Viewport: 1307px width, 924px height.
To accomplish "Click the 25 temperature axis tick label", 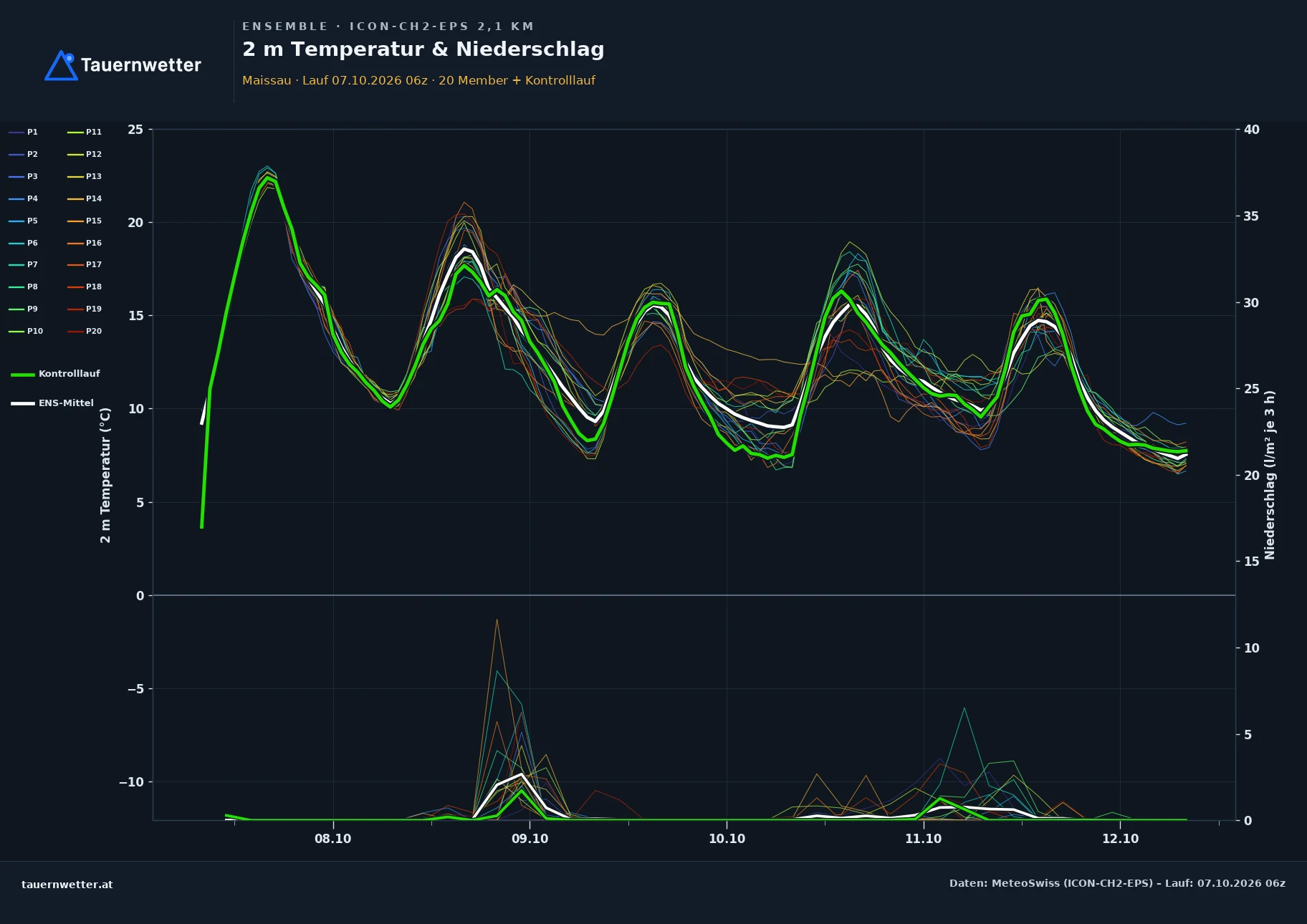I will click(x=135, y=130).
